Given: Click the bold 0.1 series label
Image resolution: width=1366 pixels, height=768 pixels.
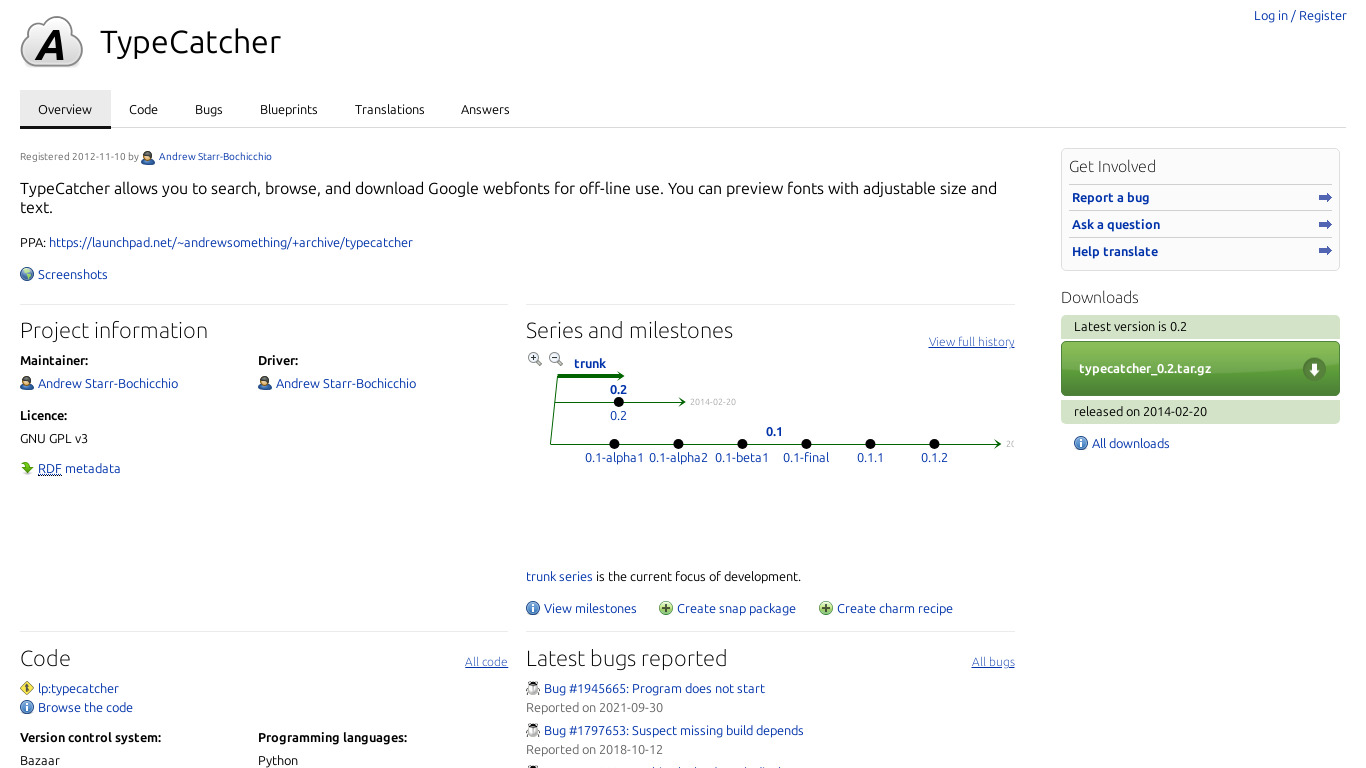Looking at the screenshot, I should tap(774, 432).
